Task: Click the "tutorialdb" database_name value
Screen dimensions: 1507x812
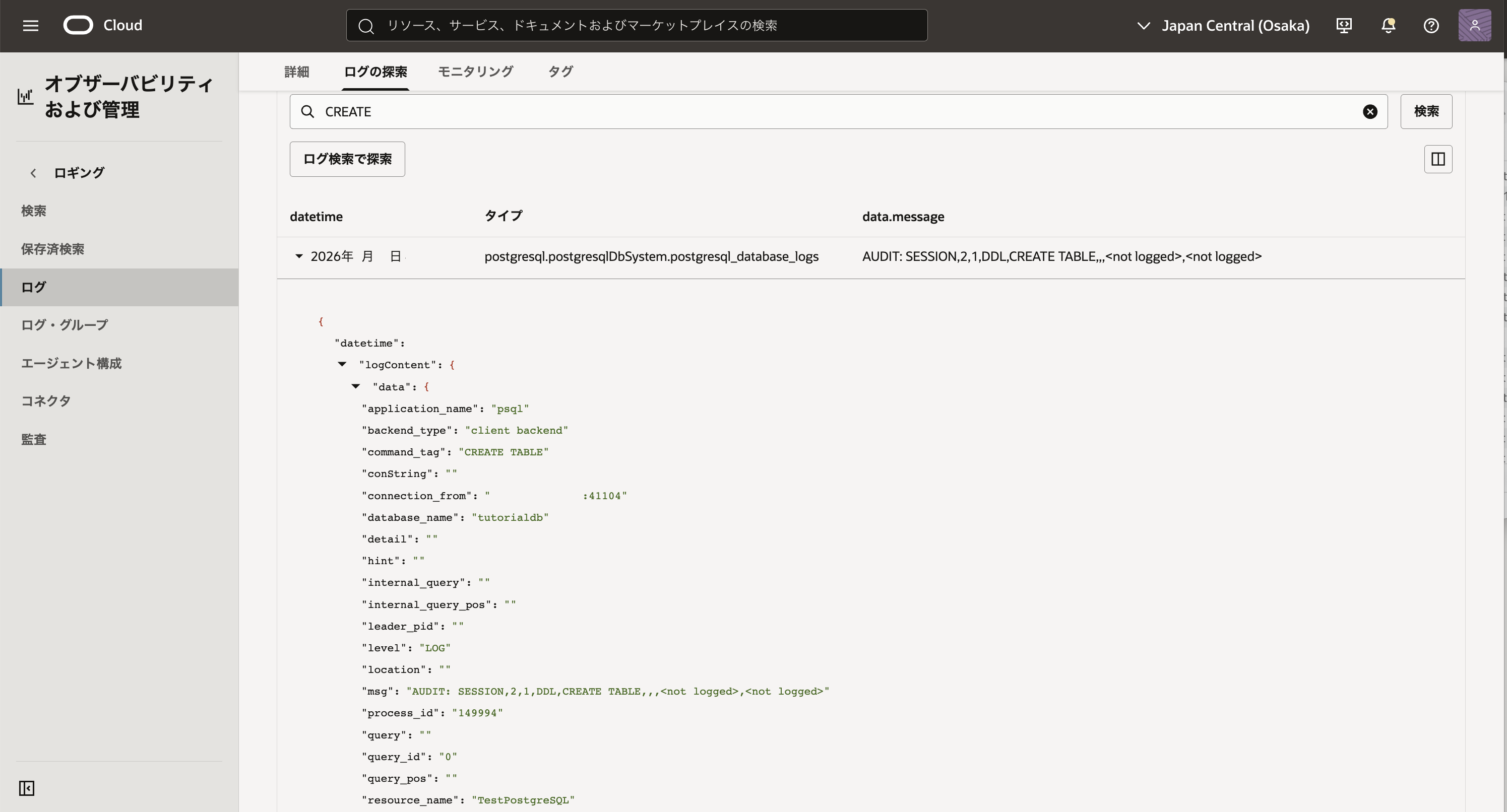Action: (510, 517)
